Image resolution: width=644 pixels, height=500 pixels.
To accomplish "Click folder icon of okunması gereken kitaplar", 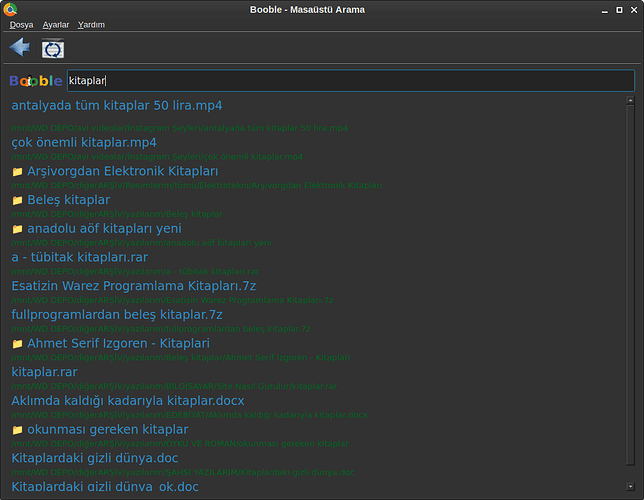I will [17, 430].
